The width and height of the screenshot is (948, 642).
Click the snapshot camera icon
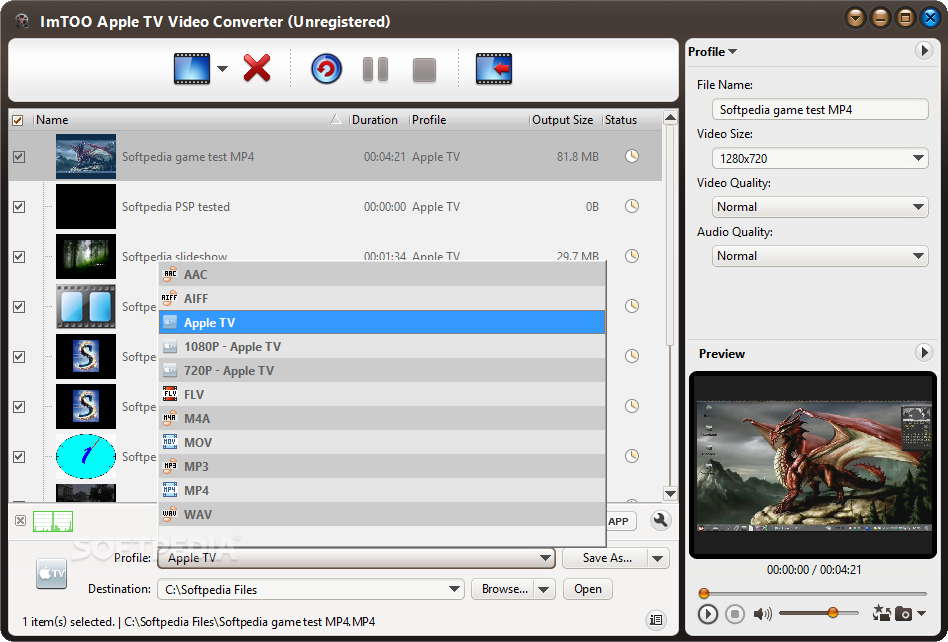click(903, 614)
